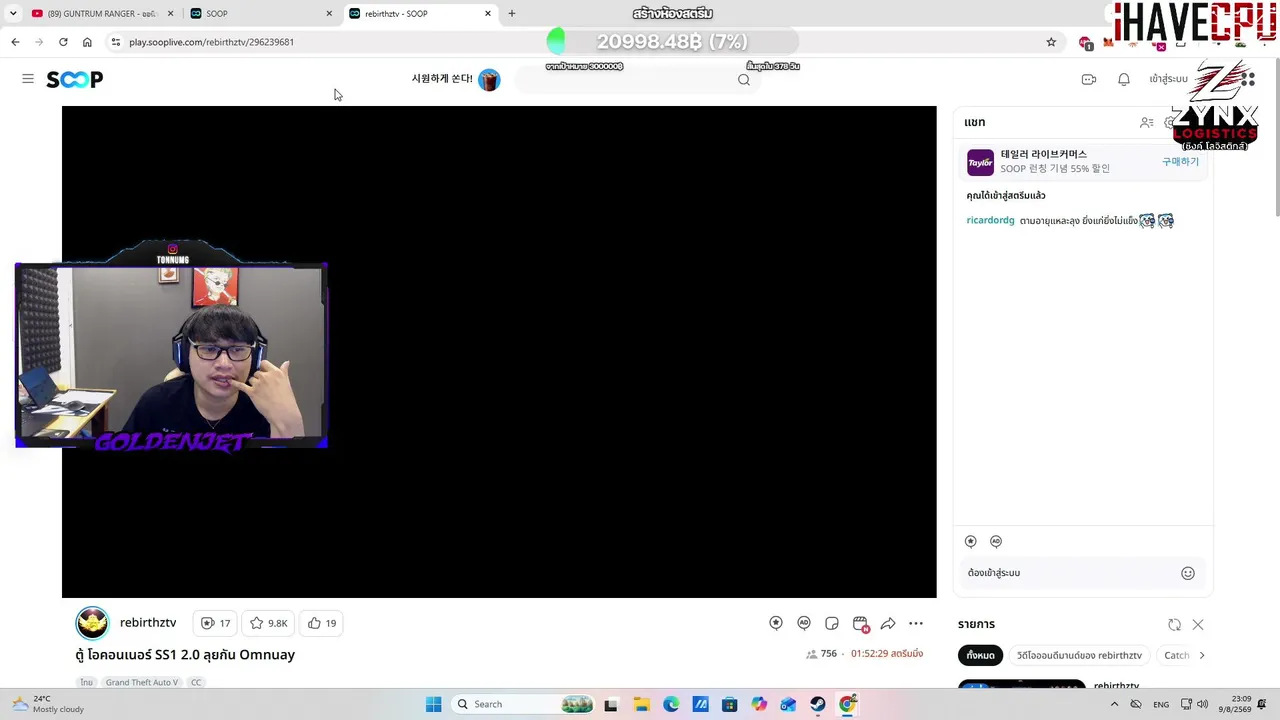Select the rebirthztv - SOOP tab
The width and height of the screenshot is (1280, 720).
point(421,14)
